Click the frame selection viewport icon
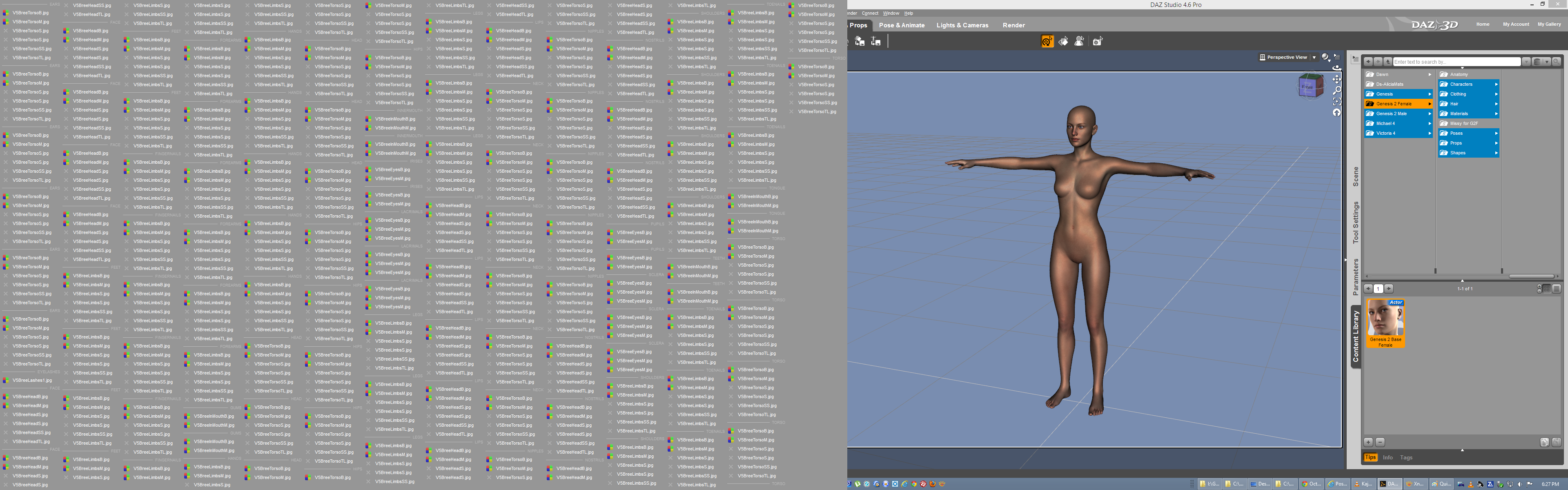 click(x=1337, y=101)
